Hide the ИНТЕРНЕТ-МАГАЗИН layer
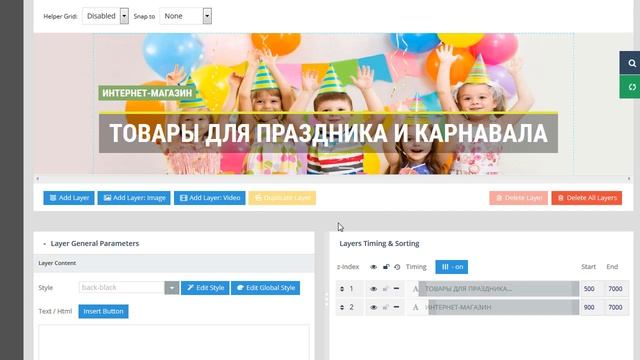Image resolution: width=640 pixels, height=360 pixels. [373, 307]
